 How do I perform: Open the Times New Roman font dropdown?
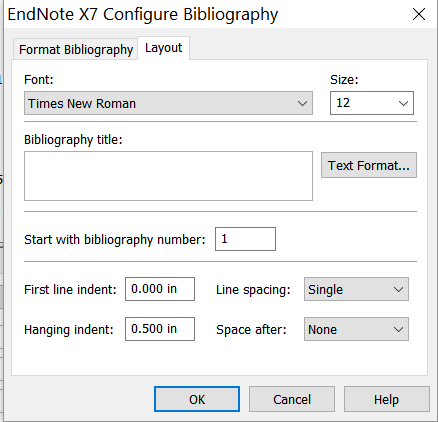[168, 103]
